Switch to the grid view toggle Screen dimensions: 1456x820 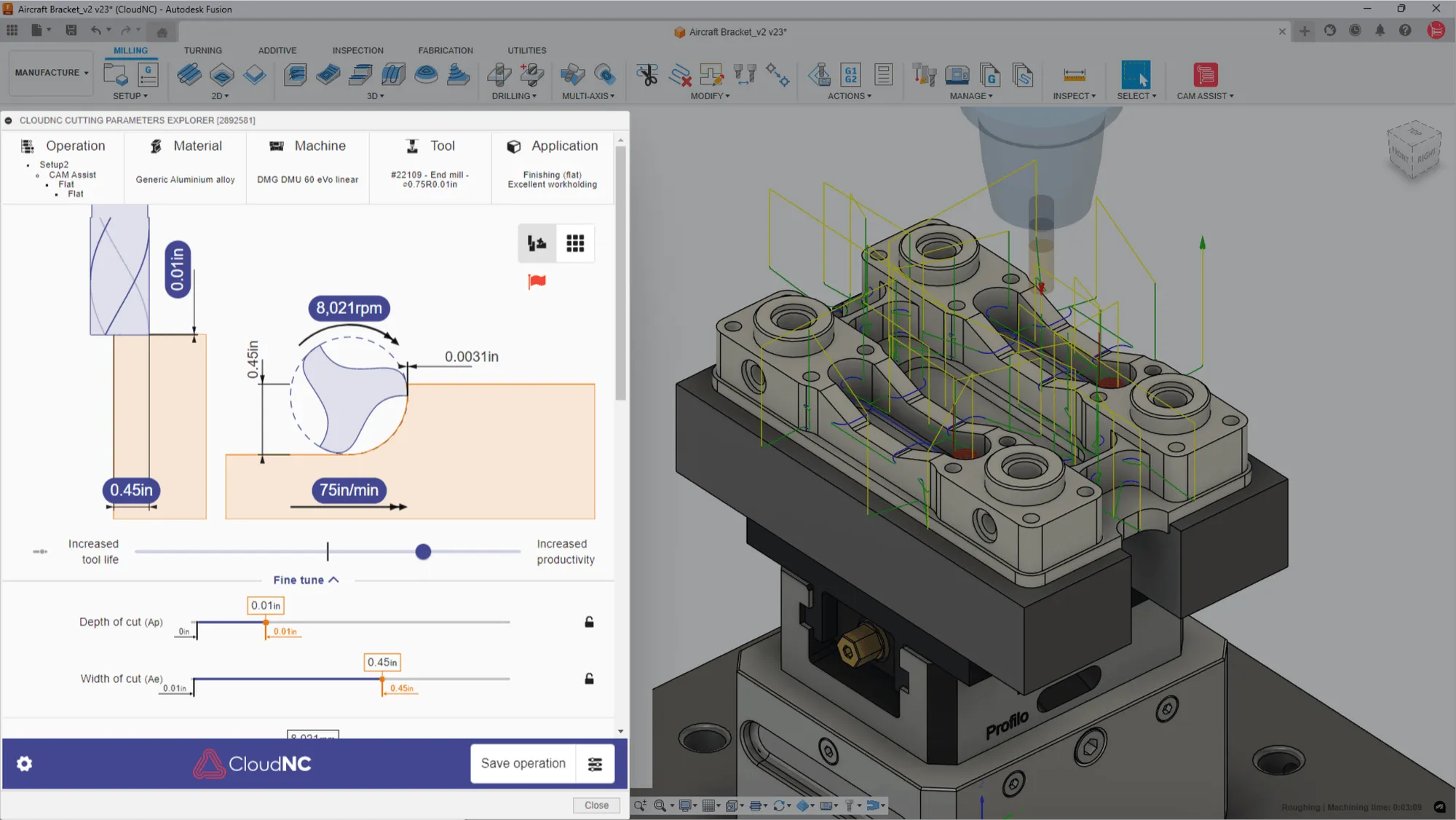click(575, 243)
